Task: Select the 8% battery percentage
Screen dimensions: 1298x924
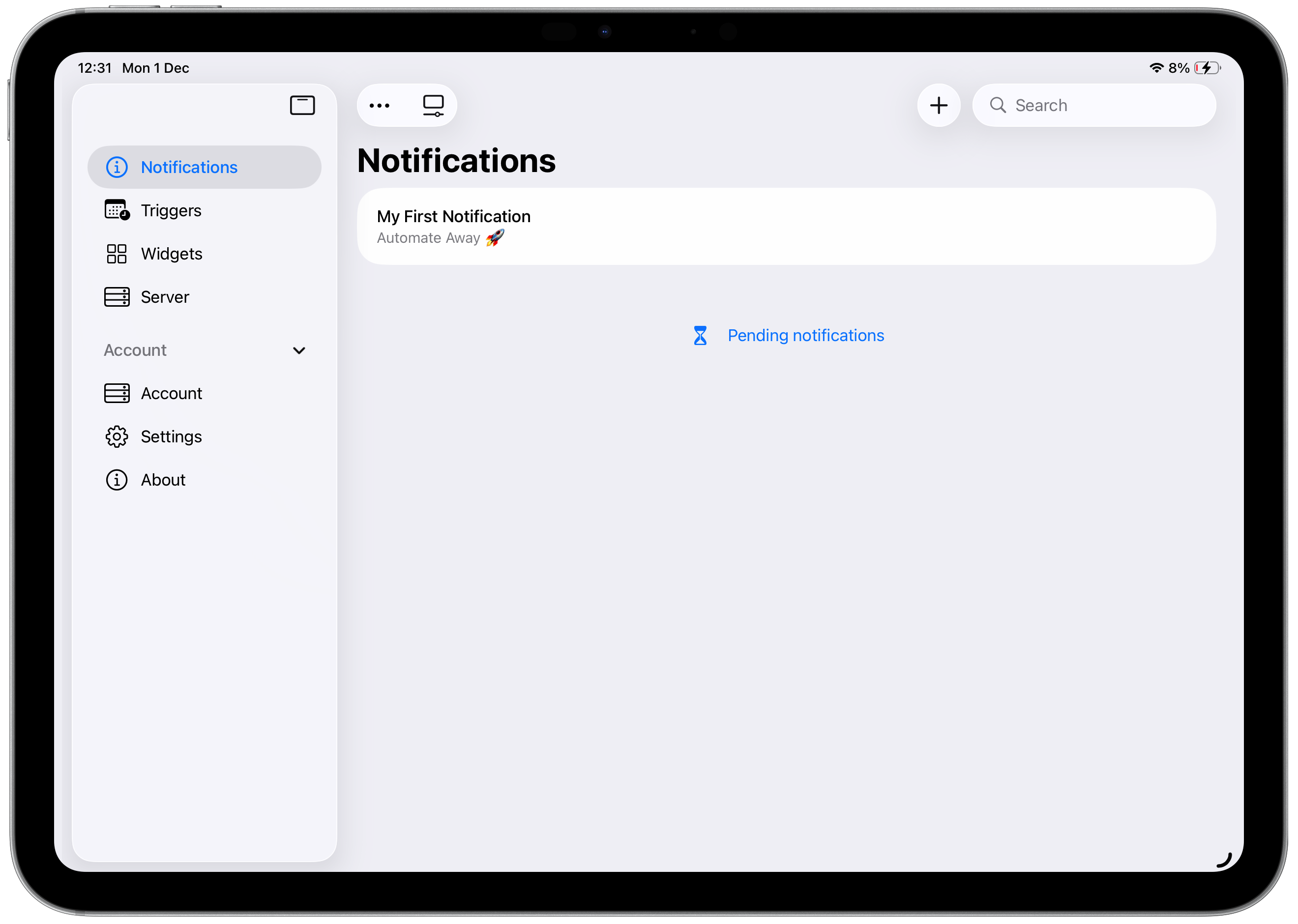Action: (1179, 68)
